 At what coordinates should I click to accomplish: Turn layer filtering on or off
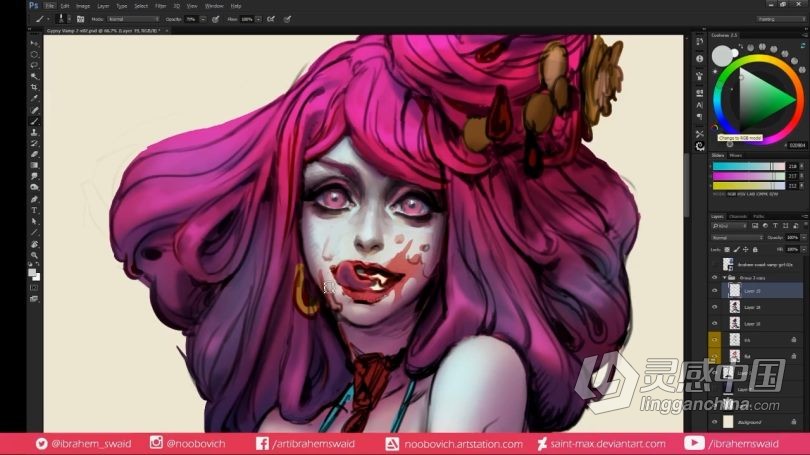(x=805, y=226)
